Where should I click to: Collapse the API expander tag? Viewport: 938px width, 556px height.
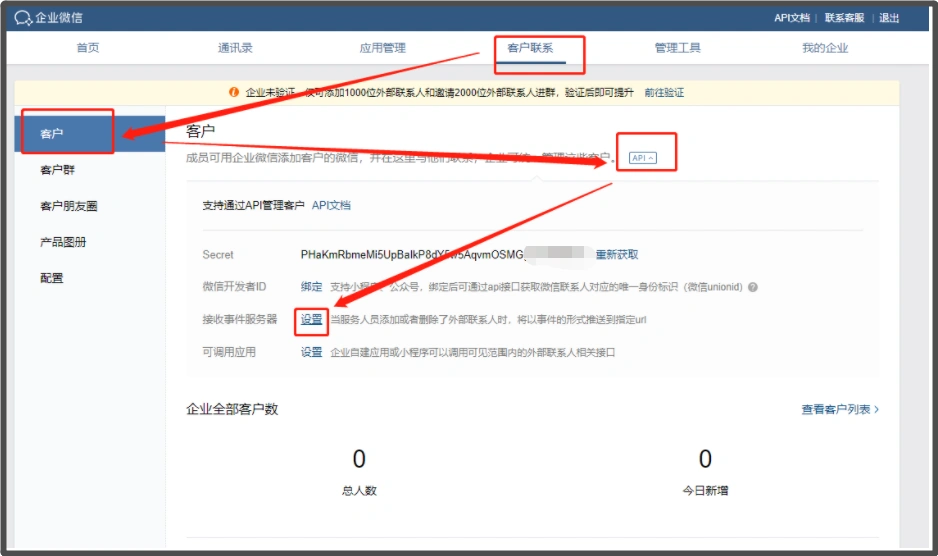643,158
